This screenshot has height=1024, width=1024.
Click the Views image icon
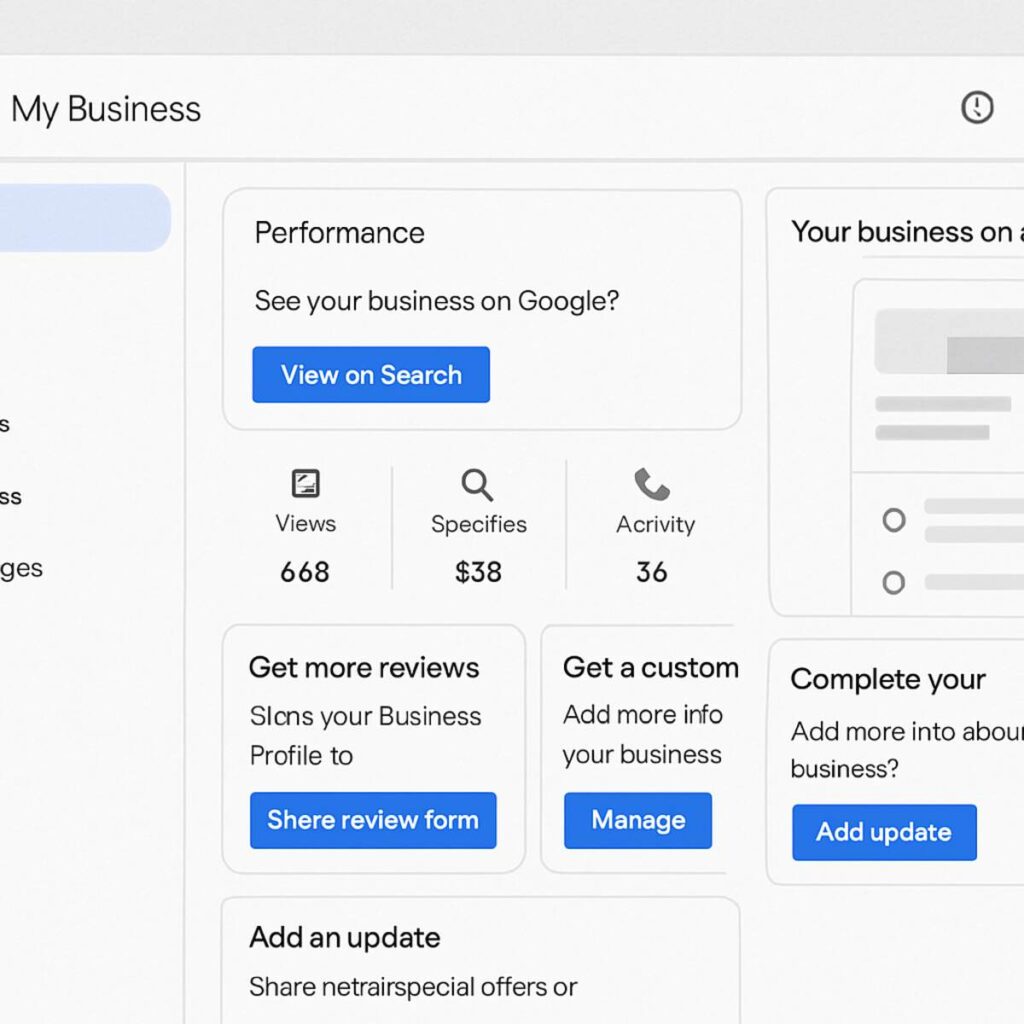(305, 483)
